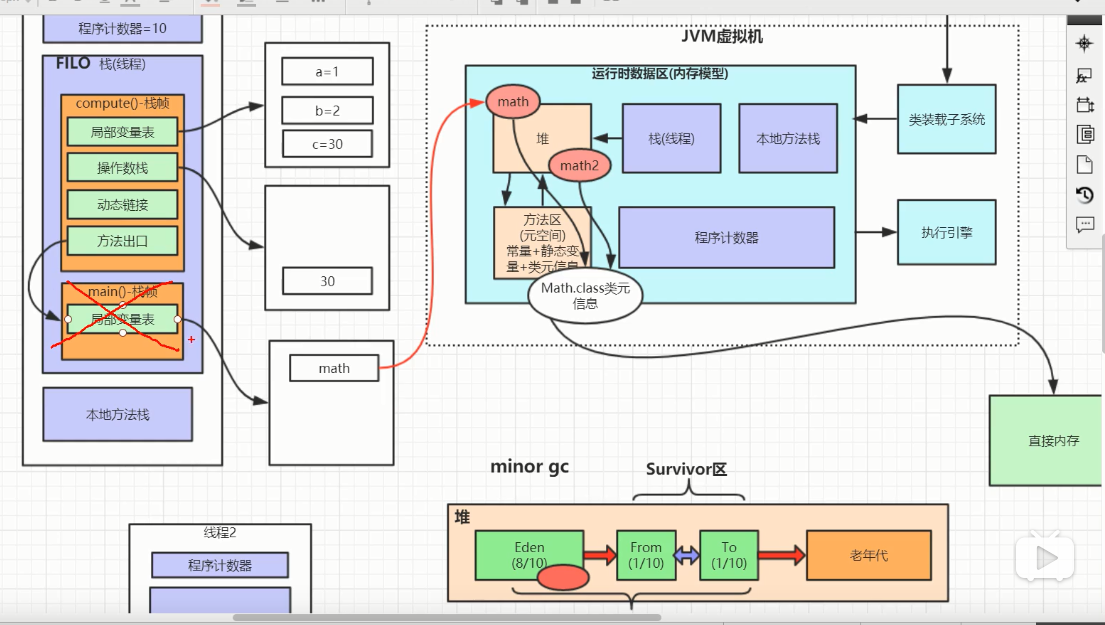Screen dimensions: 1105x625
Task: Select the 执行引擎 box
Action: click(946, 233)
